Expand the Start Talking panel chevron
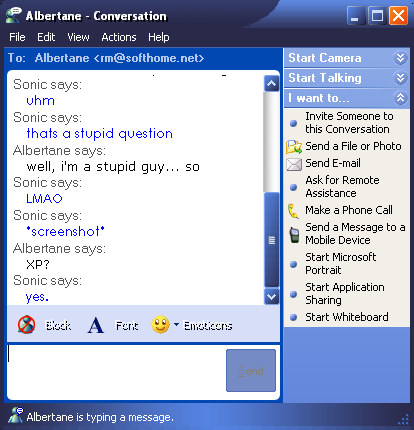Image resolution: width=414 pixels, height=430 pixels. (x=400, y=78)
